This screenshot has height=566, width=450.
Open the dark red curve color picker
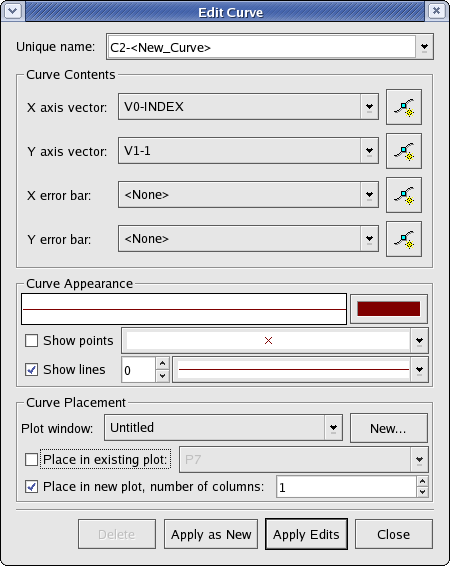[x=389, y=309]
